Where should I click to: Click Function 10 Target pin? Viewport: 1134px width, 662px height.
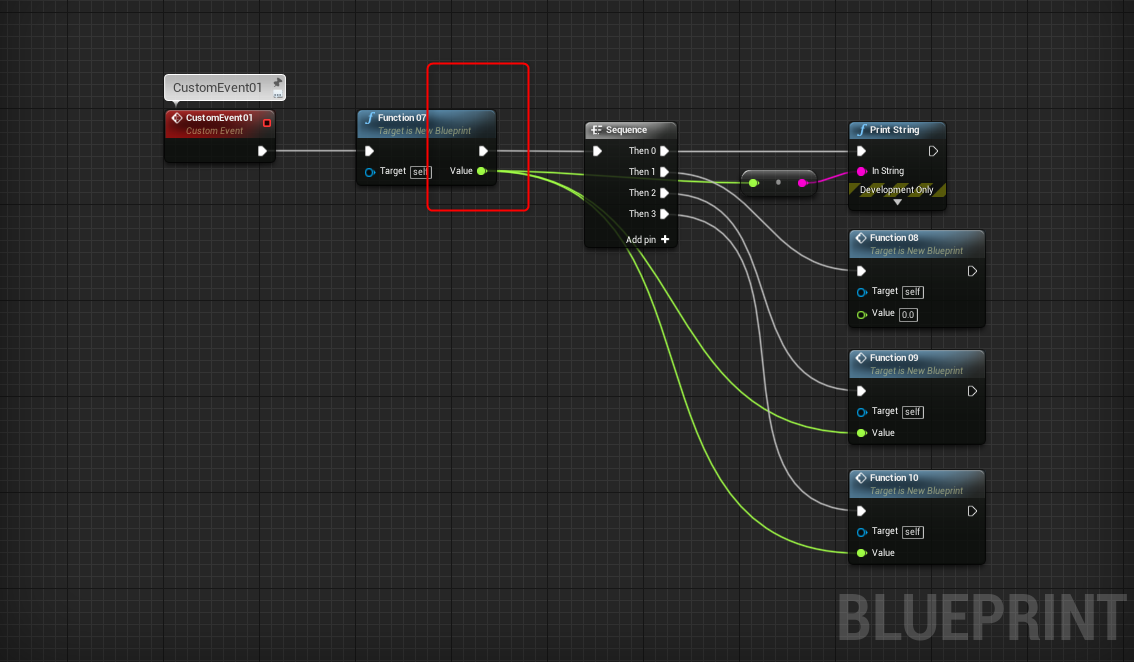[861, 532]
